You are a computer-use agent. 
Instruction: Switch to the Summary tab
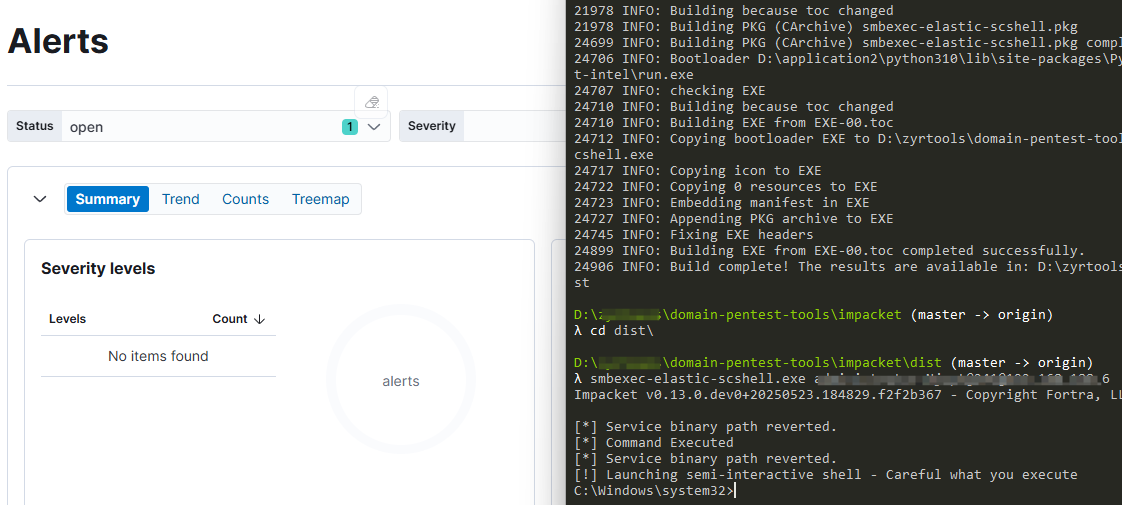tap(107, 199)
